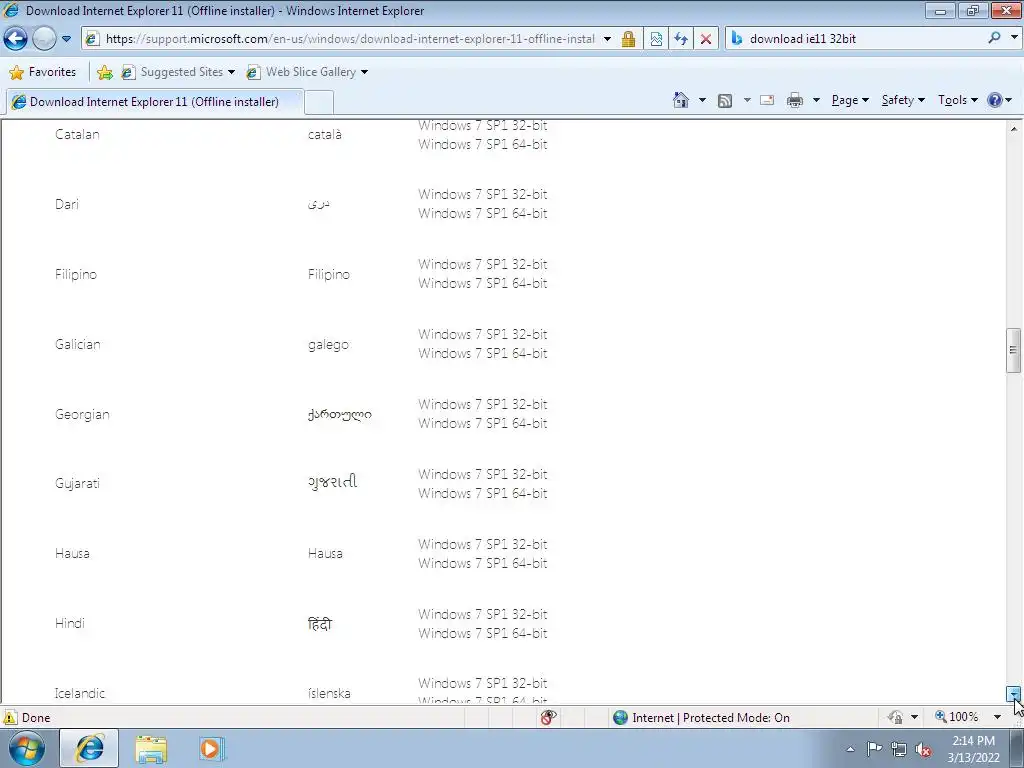Open the Windows Start button
The width and height of the screenshot is (1024, 768).
coord(27,748)
